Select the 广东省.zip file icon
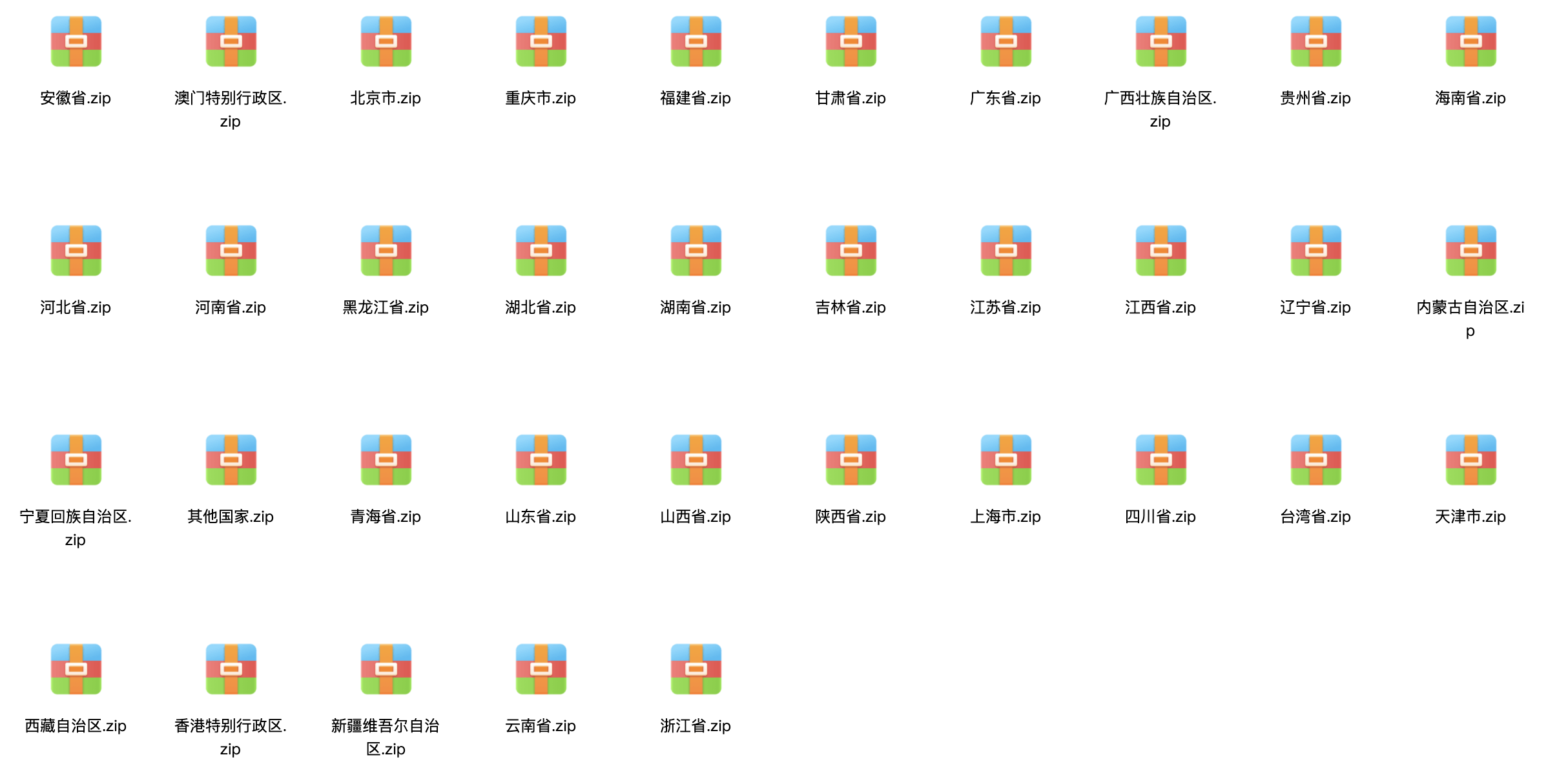This screenshot has width=1568, height=766. (x=1006, y=41)
